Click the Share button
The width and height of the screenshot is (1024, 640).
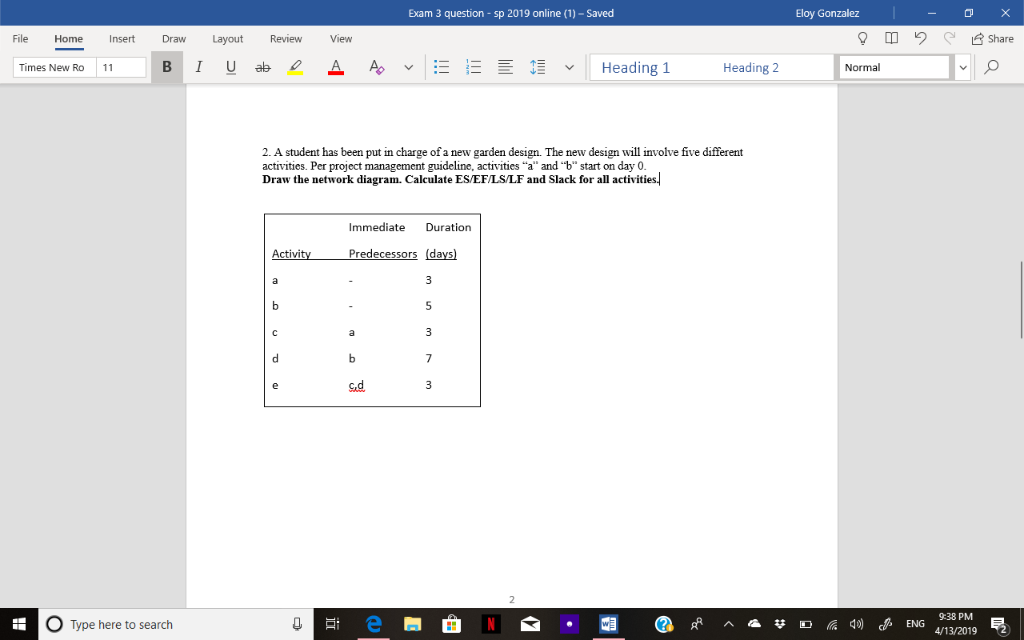(x=992, y=38)
